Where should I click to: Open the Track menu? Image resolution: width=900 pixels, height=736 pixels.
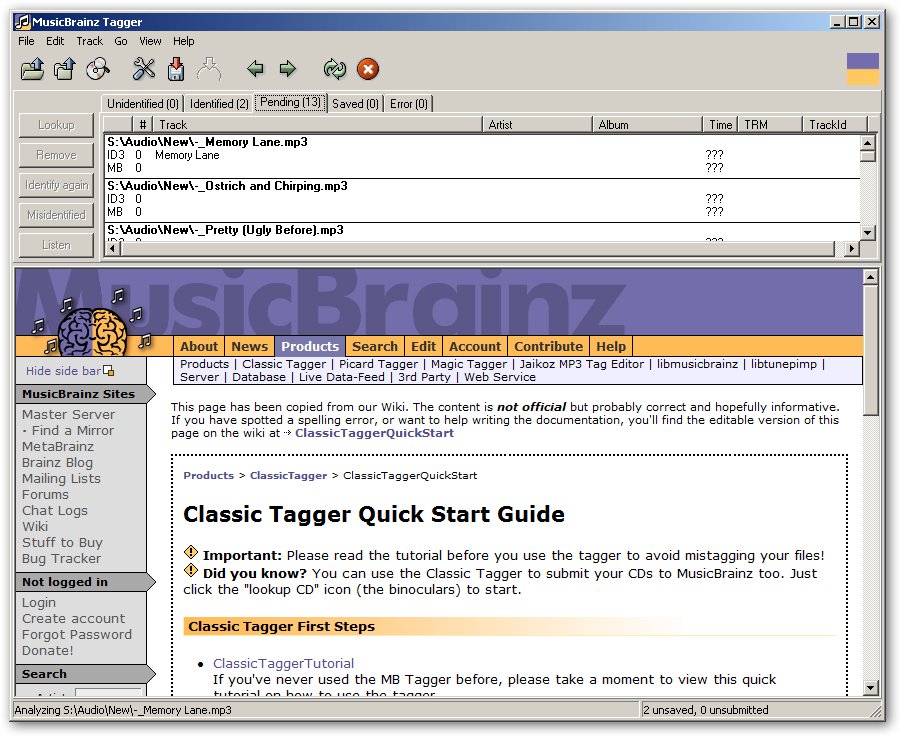pos(89,41)
